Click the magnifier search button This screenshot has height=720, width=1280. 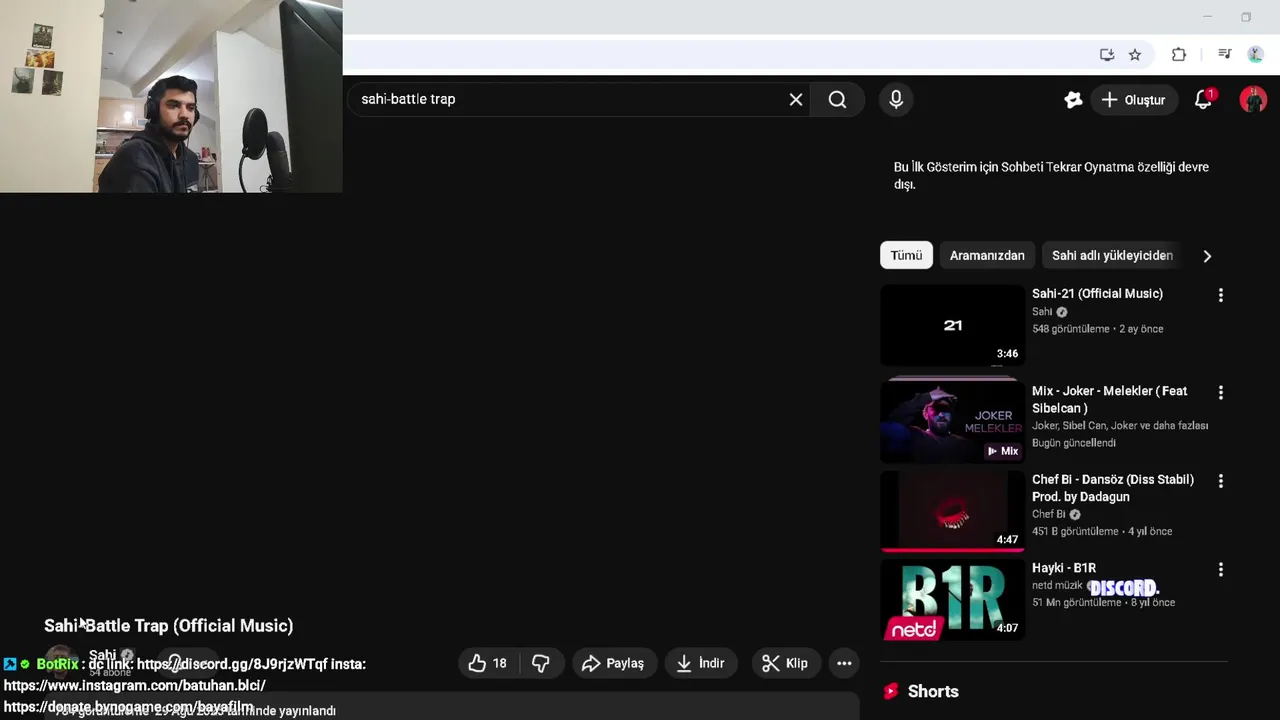(x=837, y=99)
